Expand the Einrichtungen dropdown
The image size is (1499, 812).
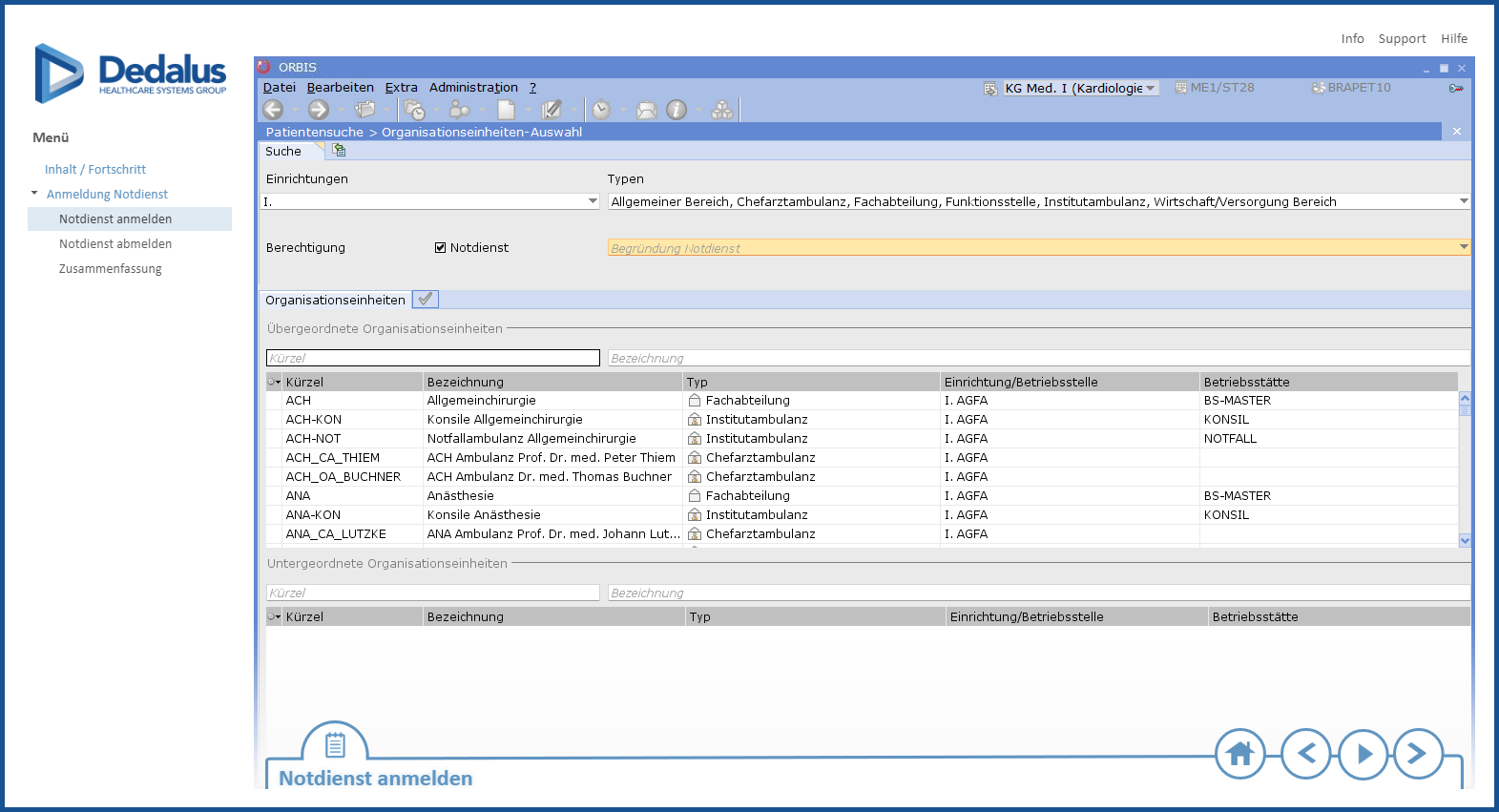(593, 201)
